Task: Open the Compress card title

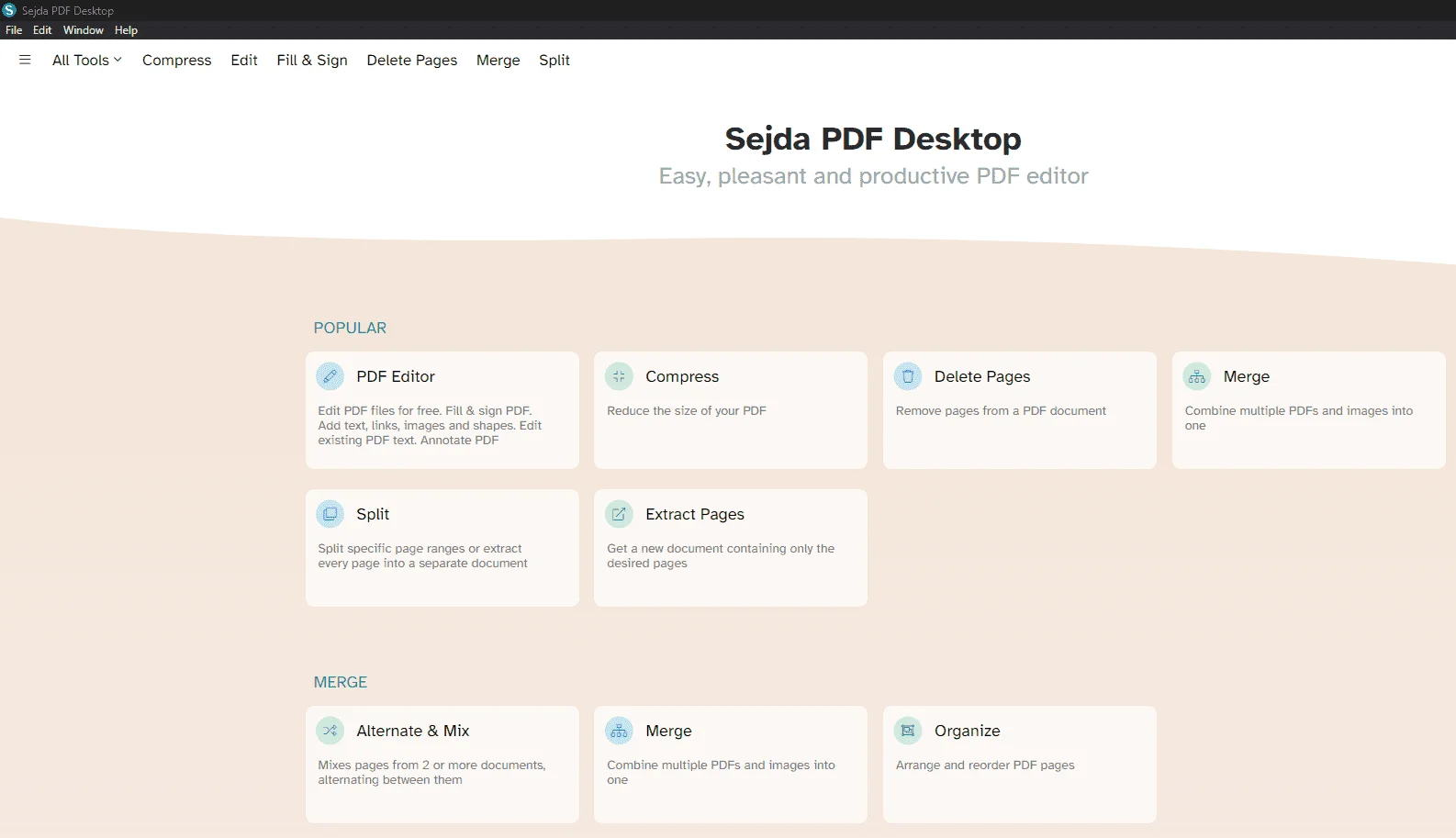Action: pyautogui.click(x=682, y=376)
